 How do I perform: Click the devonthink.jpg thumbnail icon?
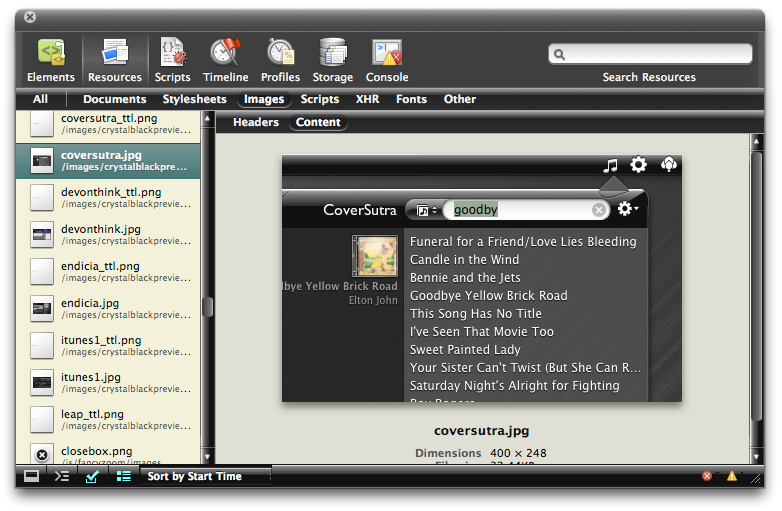pyautogui.click(x=42, y=234)
